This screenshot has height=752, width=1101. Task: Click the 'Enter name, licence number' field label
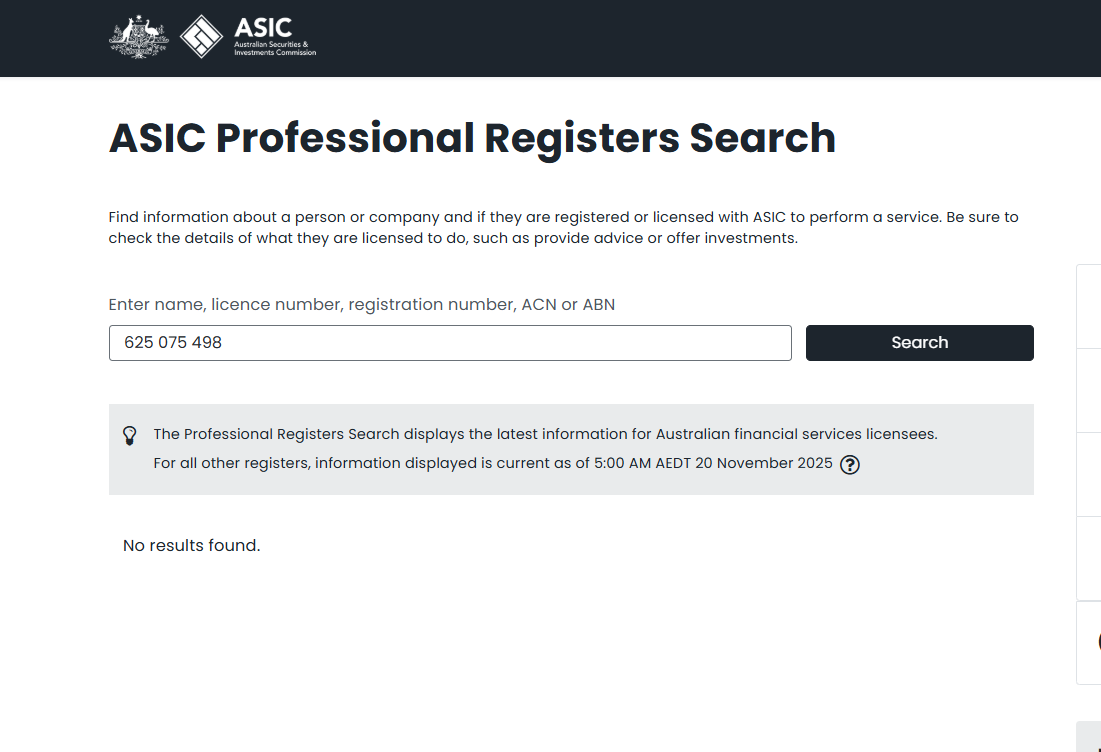[361, 305]
